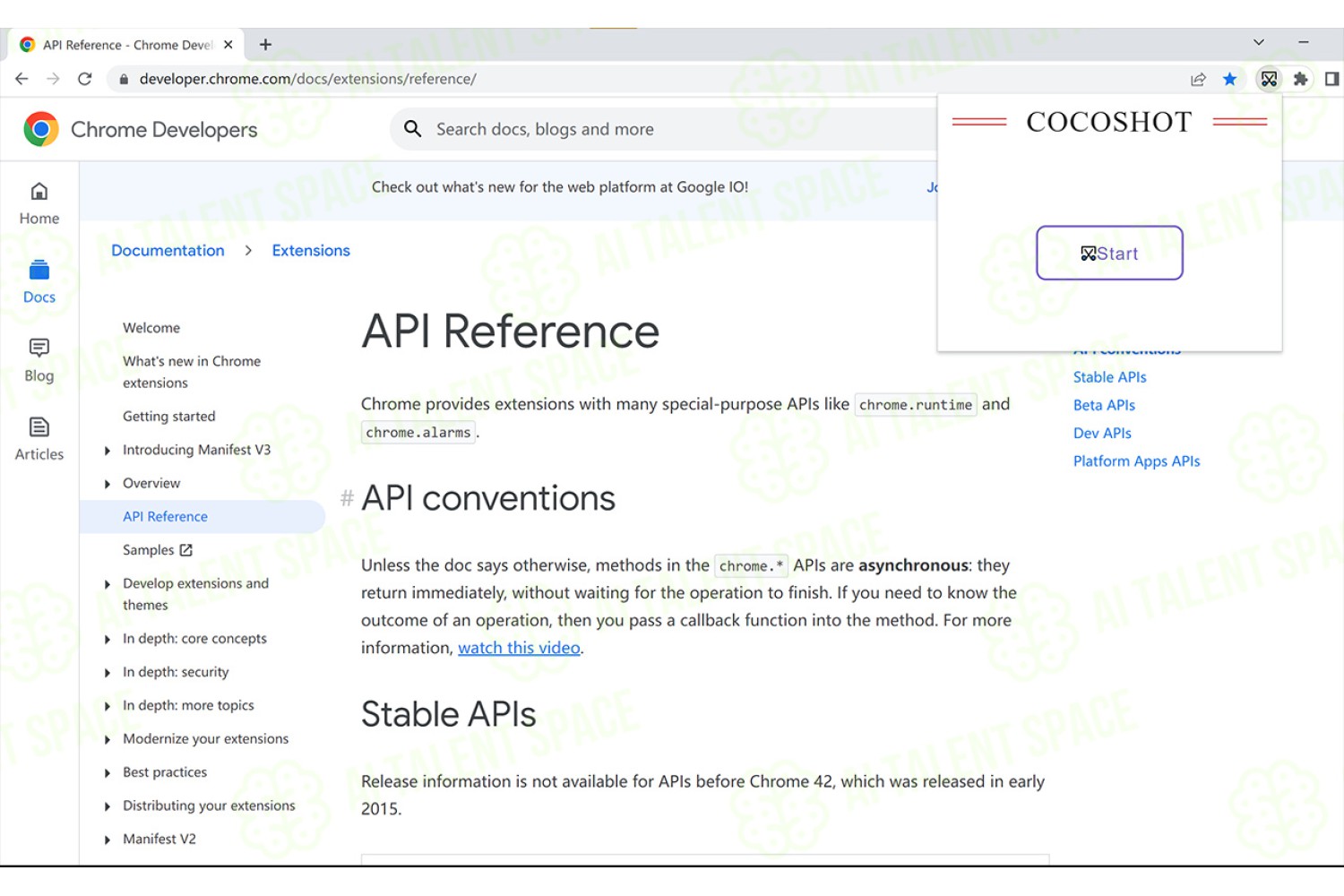Click the COCOSHOT title in the popup
The width and height of the screenshot is (1344, 896).
click(1109, 122)
